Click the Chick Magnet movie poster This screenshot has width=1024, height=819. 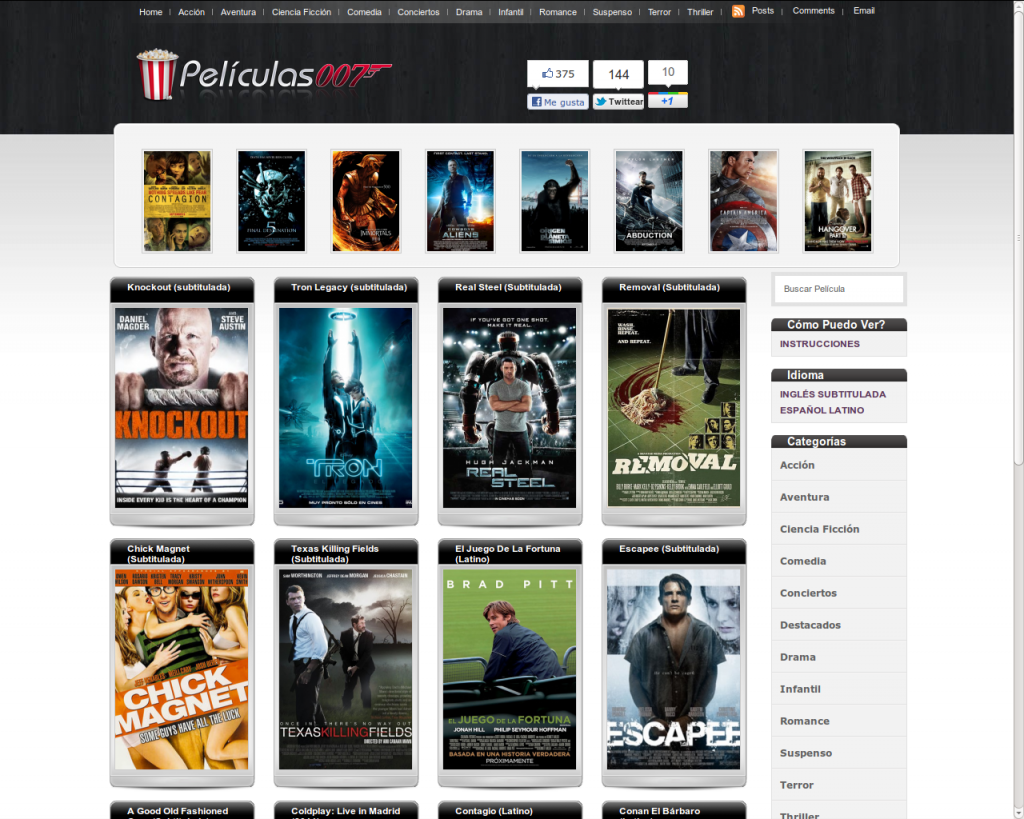(182, 669)
